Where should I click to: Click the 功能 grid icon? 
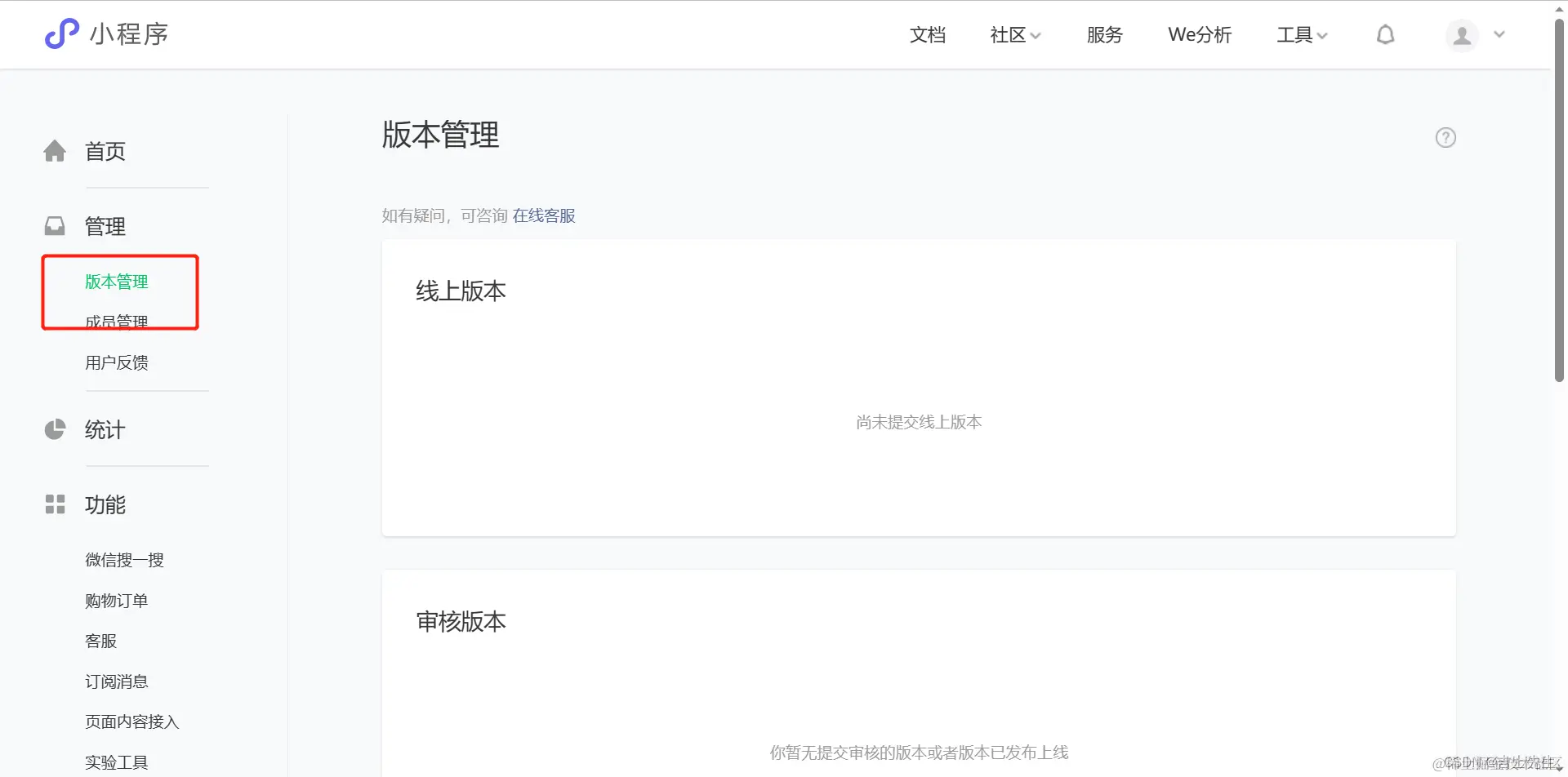pyautogui.click(x=55, y=504)
